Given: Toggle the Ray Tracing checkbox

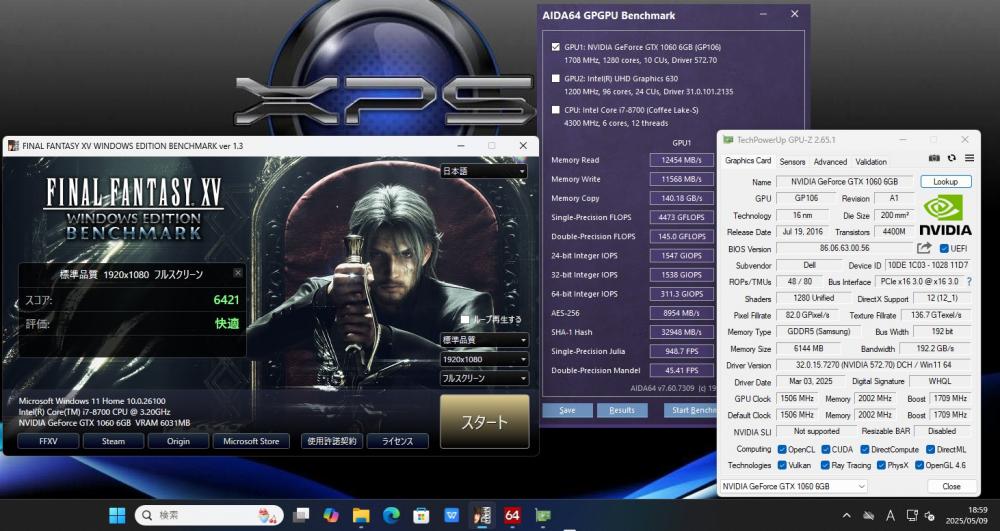Looking at the screenshot, I should tap(825, 465).
